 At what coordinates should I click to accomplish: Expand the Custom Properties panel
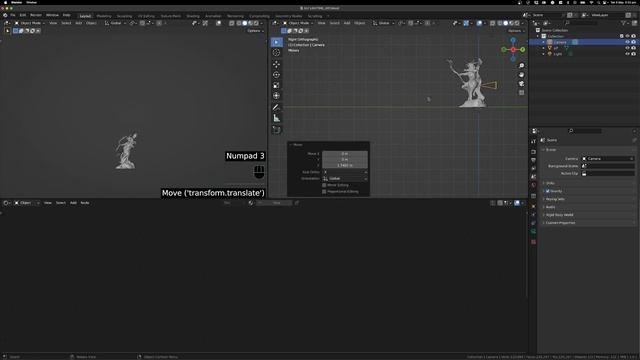pyautogui.click(x=560, y=223)
